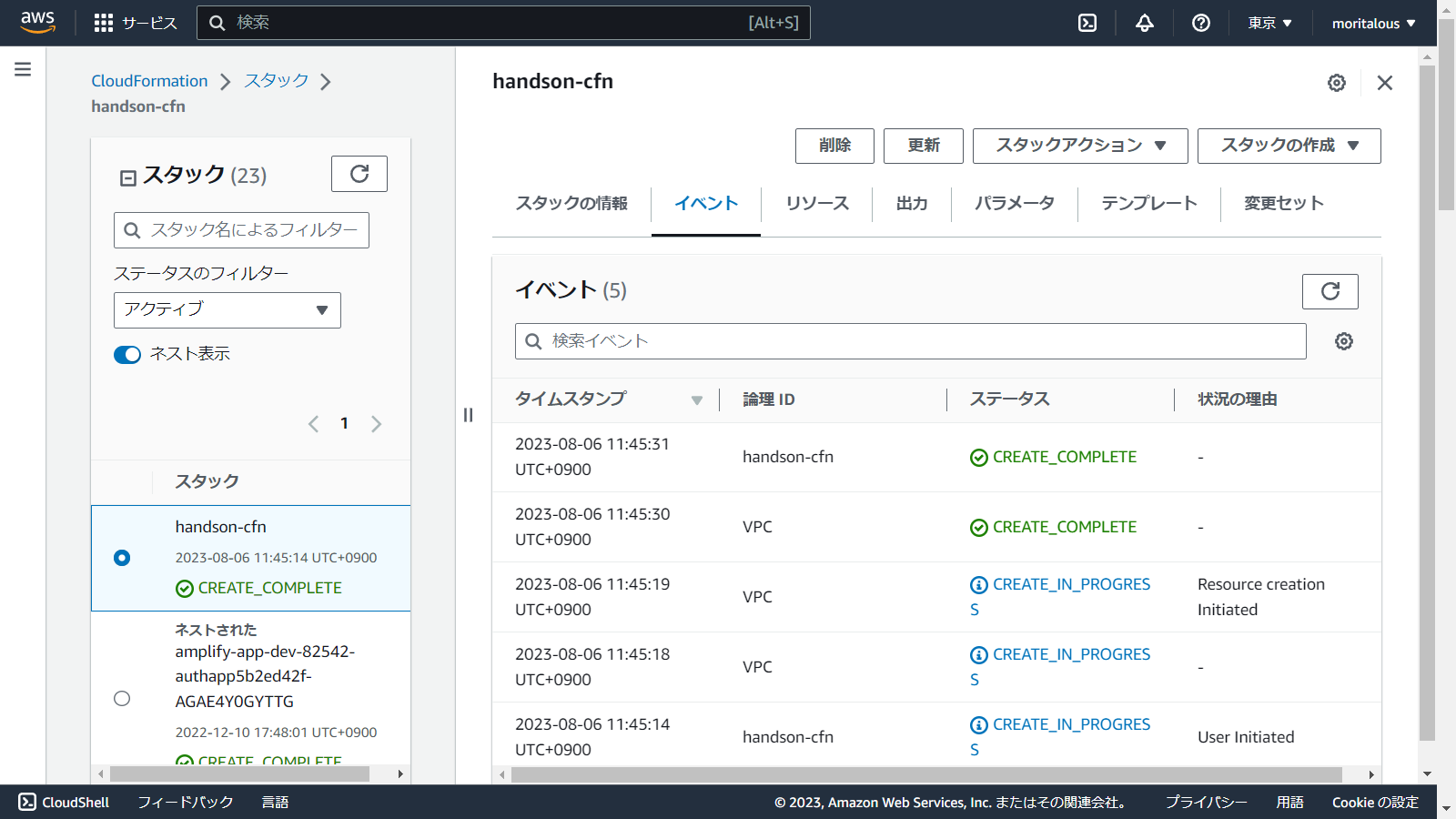
Task: Open the help question mark icon
Action: point(1200,22)
